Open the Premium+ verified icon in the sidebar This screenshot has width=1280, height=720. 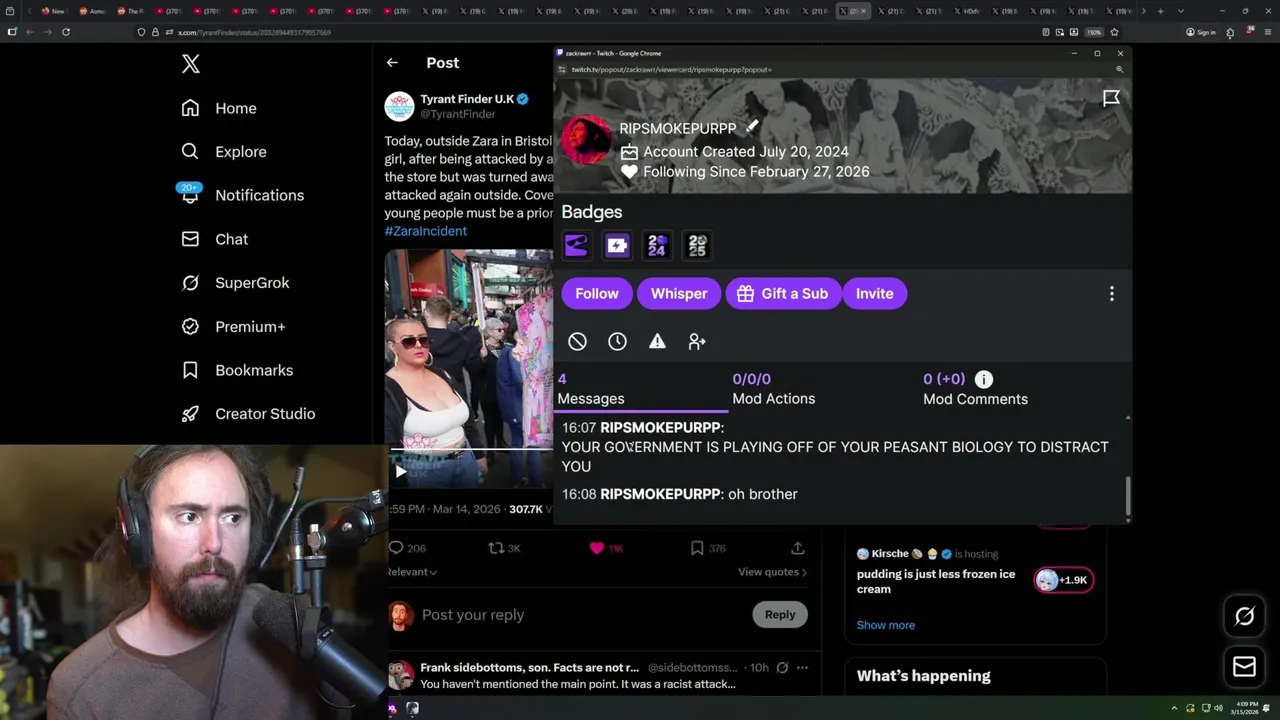[190, 326]
